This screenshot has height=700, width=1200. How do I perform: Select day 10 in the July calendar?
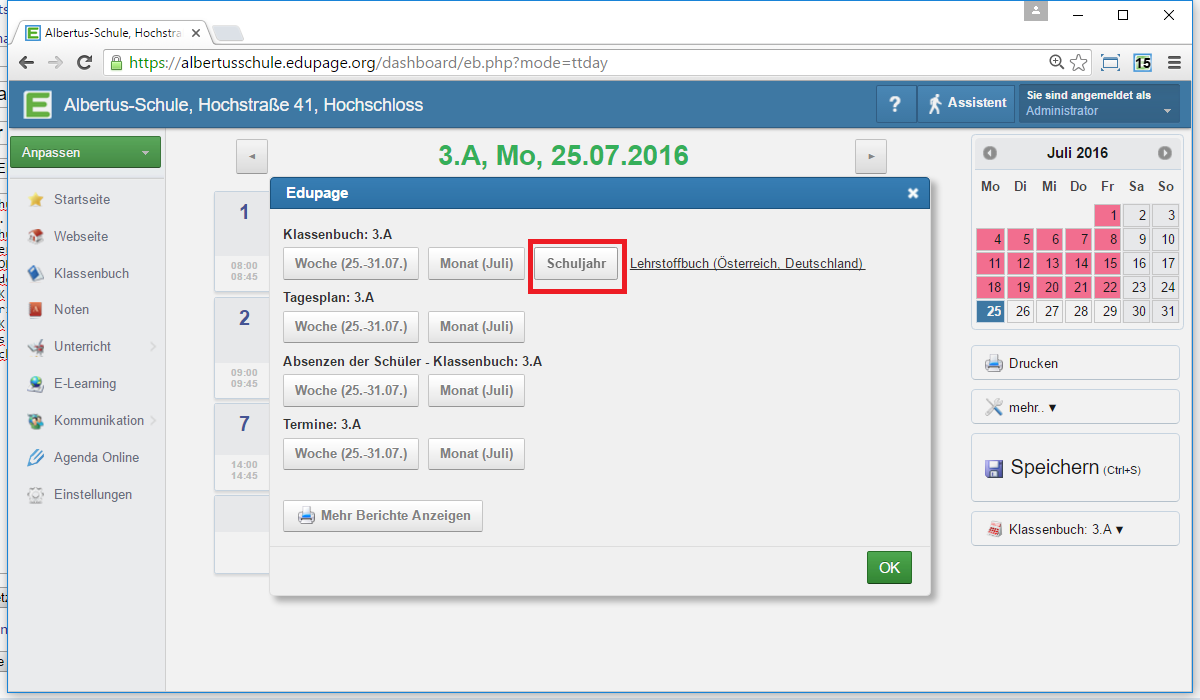tap(1165, 239)
